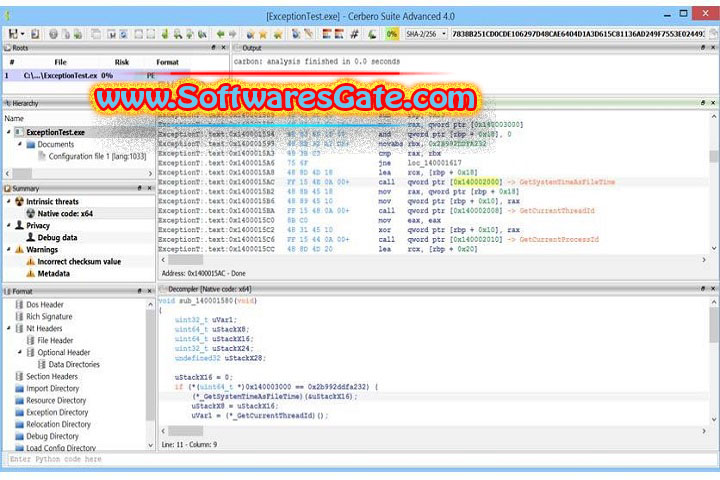Close the Format panel

coord(150,291)
